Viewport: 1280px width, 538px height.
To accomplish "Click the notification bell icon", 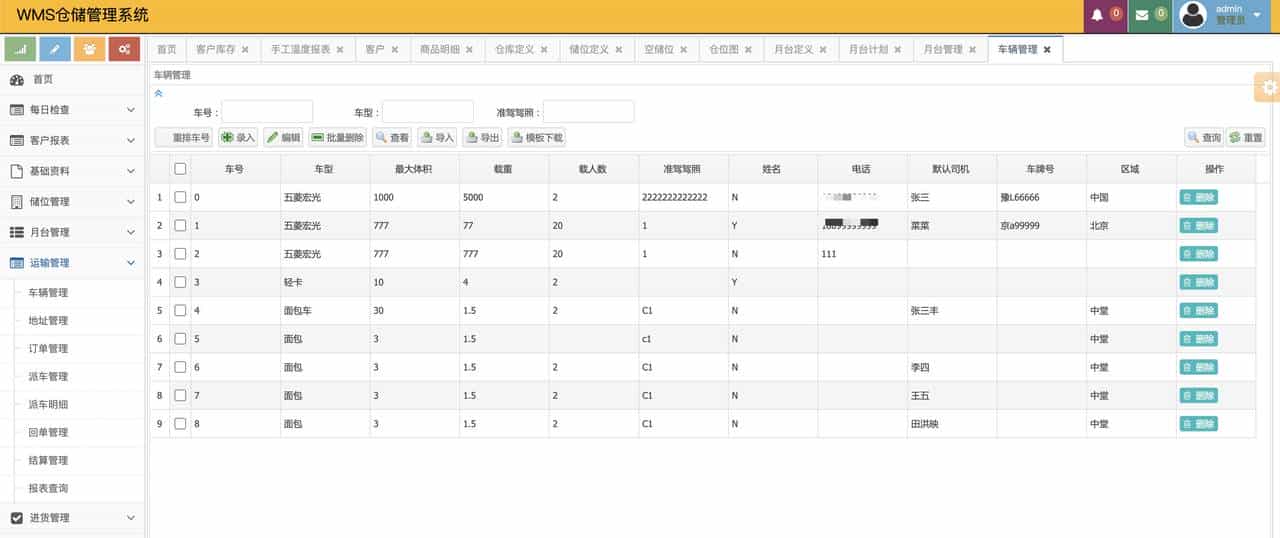I will pyautogui.click(x=1097, y=15).
